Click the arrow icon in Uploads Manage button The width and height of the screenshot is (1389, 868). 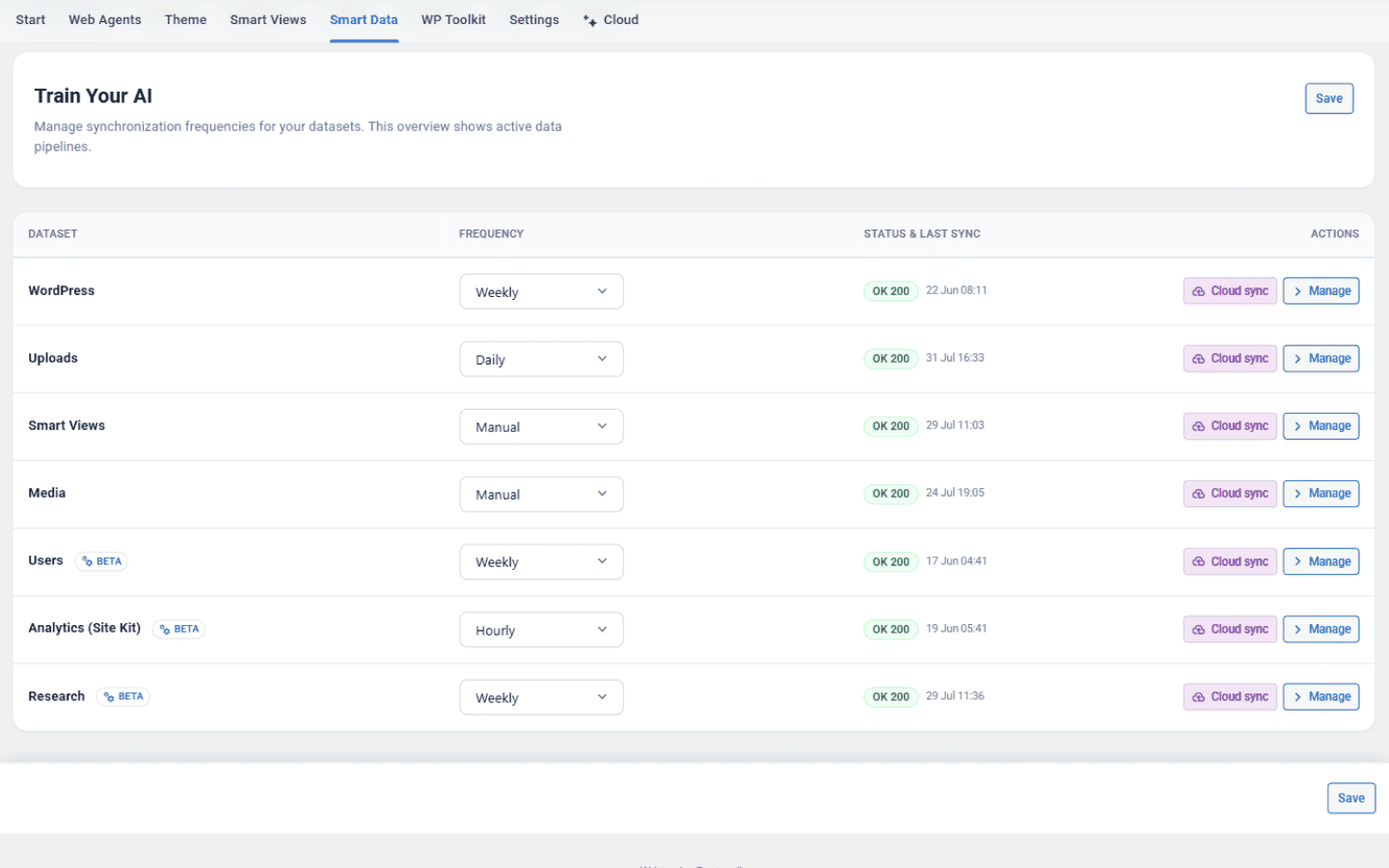[x=1297, y=359]
